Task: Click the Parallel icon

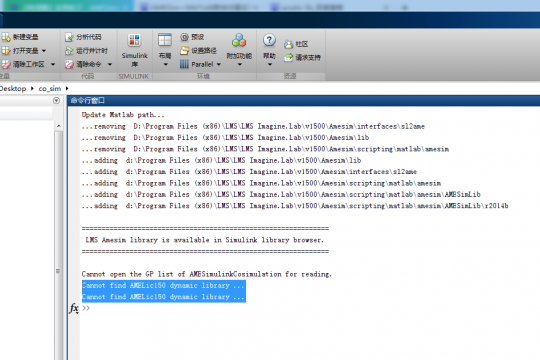Action: [185, 64]
